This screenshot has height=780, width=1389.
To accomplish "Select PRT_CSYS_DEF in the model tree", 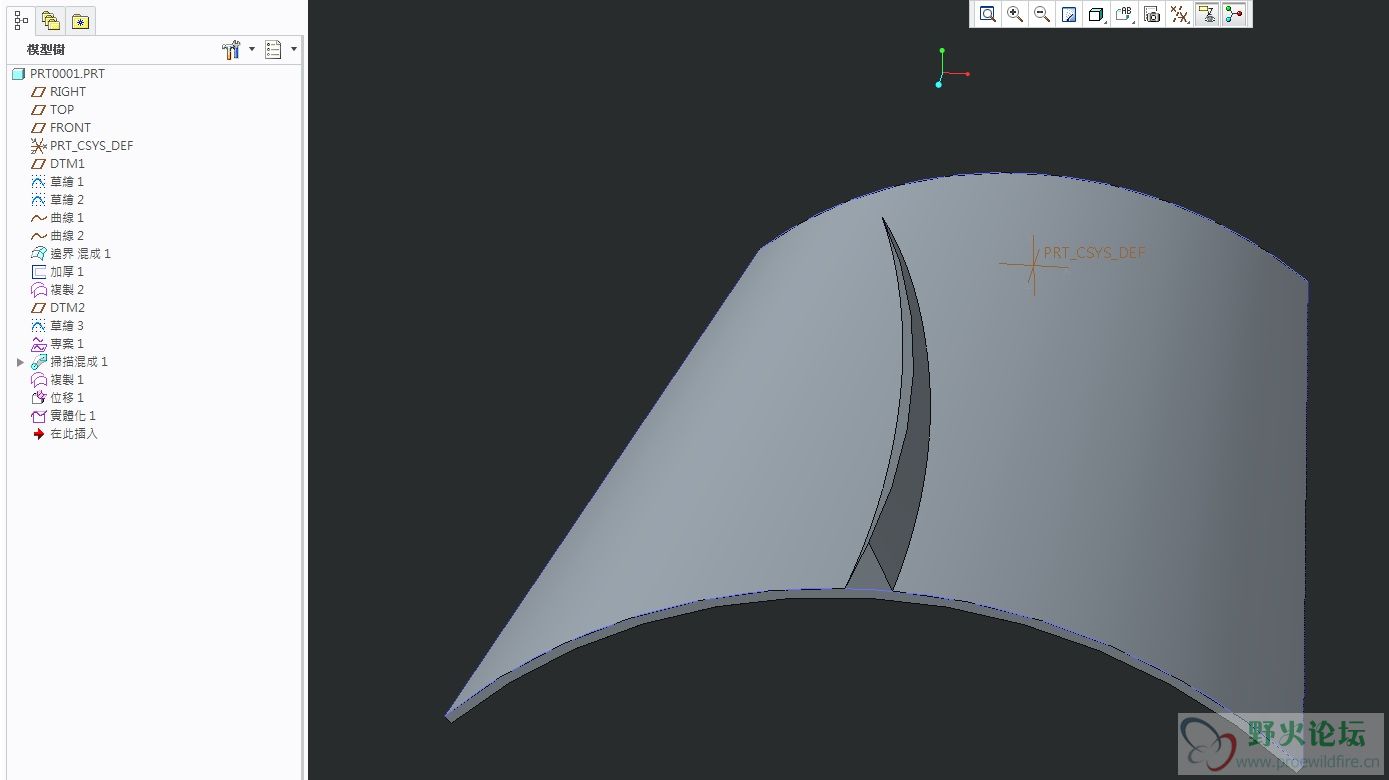I will [x=82, y=146].
